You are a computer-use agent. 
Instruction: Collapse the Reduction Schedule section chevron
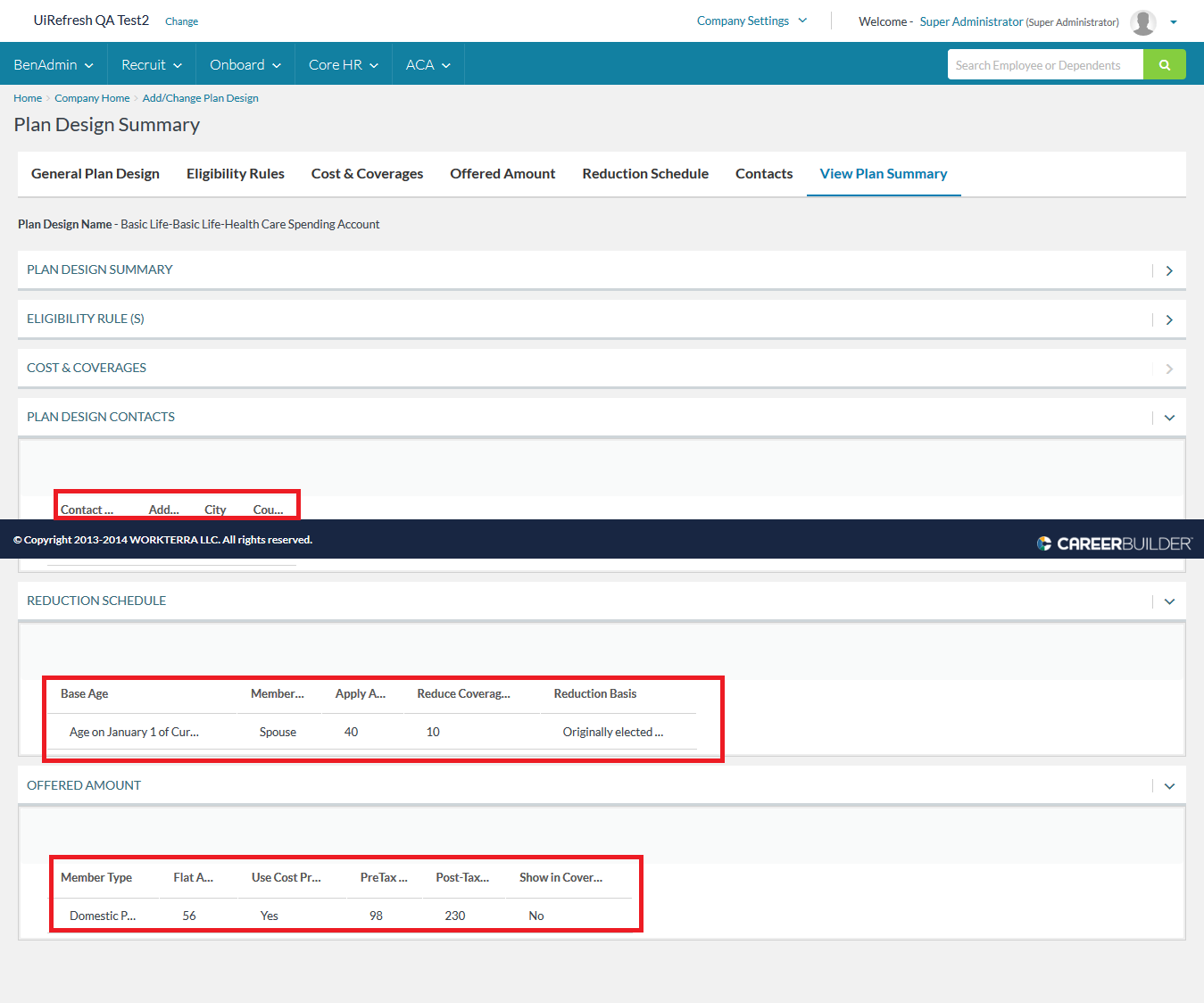pyautogui.click(x=1169, y=601)
